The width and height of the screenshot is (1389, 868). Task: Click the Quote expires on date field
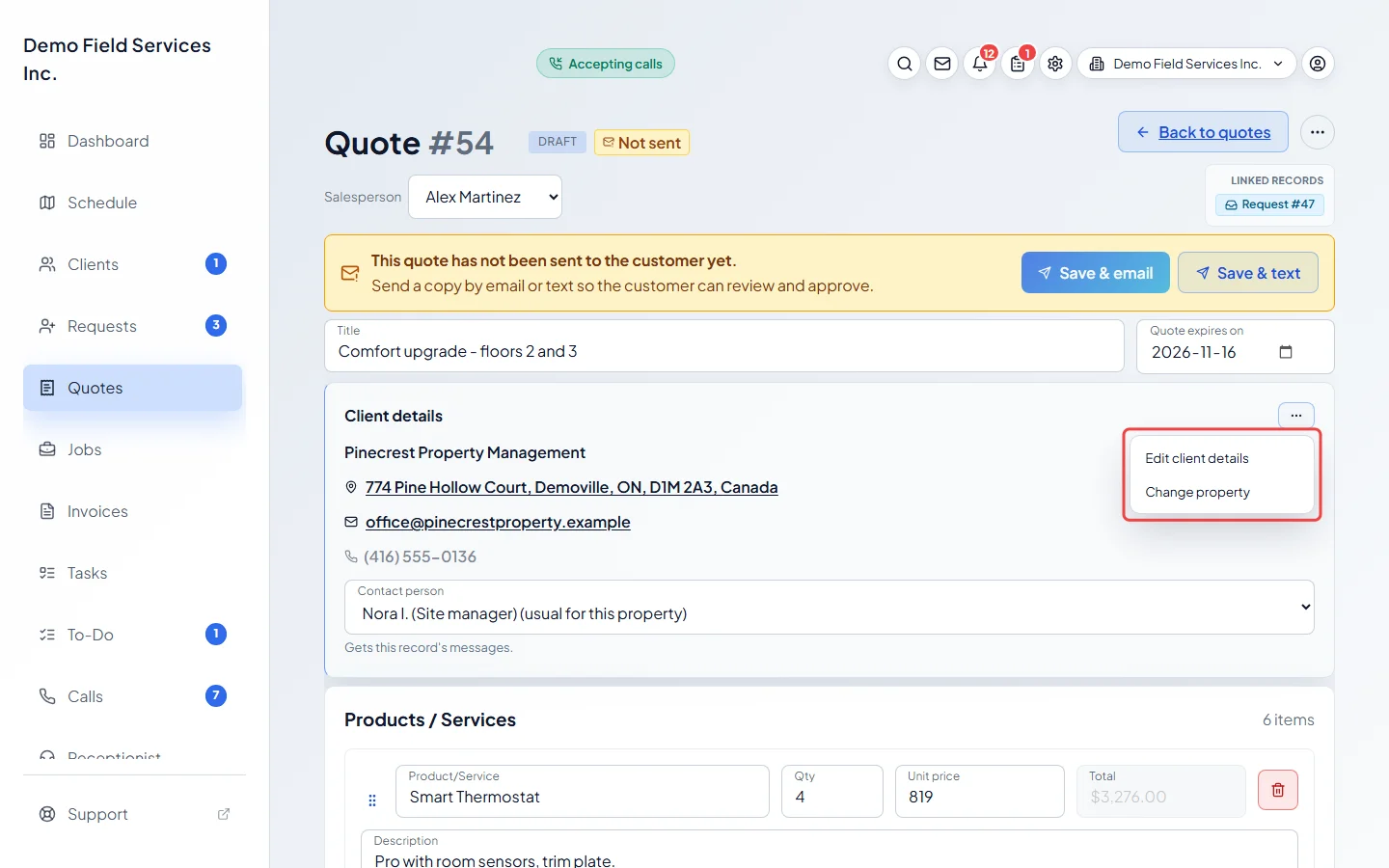click(1235, 346)
